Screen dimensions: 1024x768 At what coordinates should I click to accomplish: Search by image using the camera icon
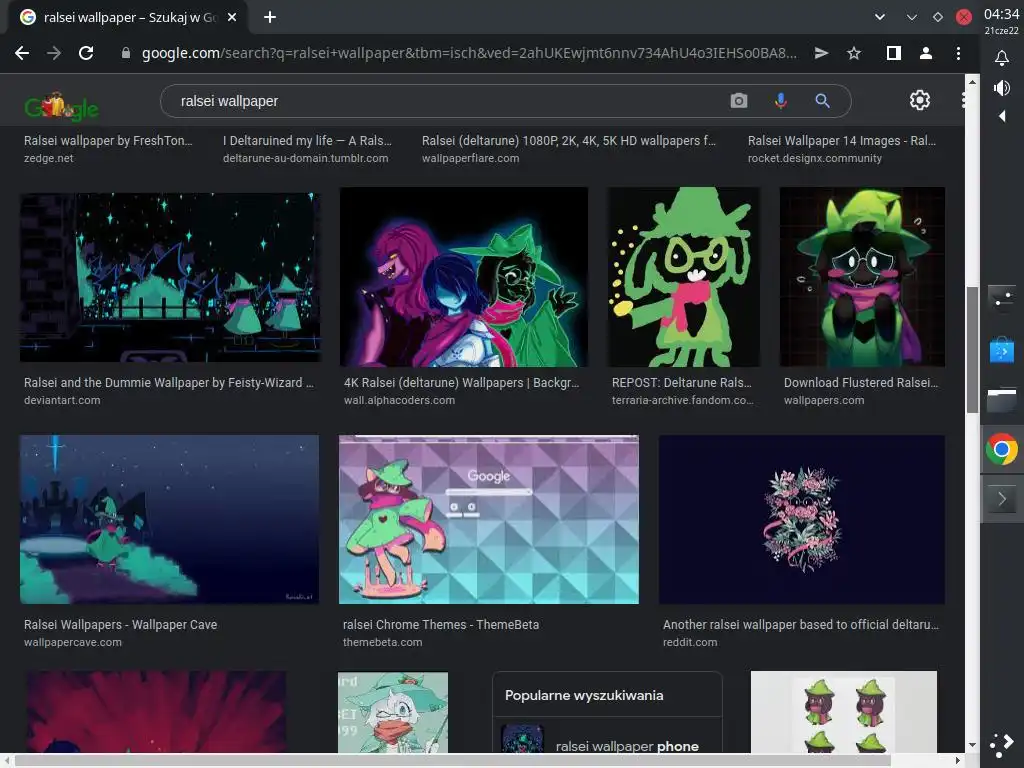(x=739, y=101)
